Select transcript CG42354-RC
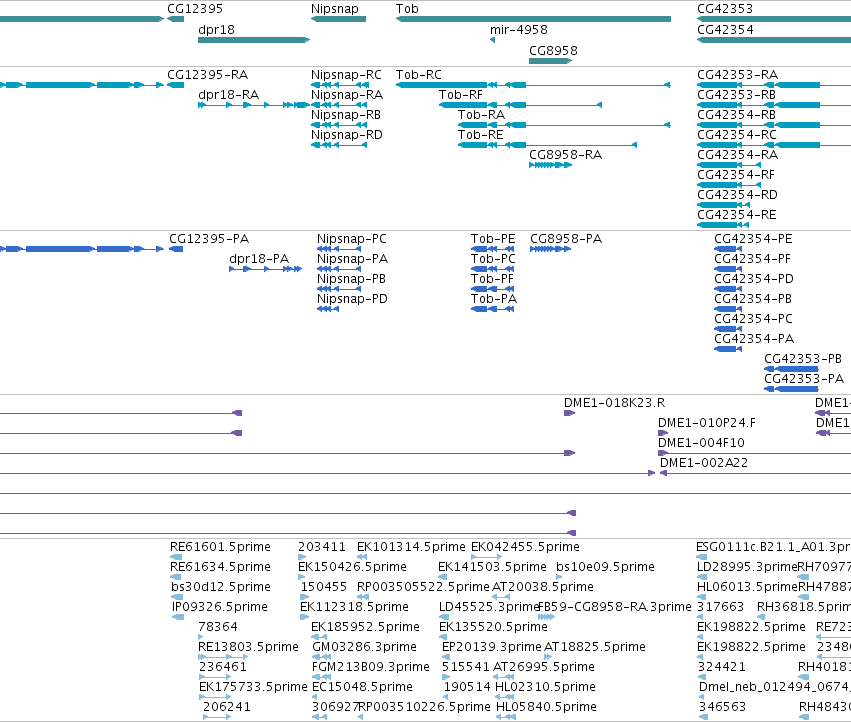This screenshot has width=851, height=722. click(774, 145)
